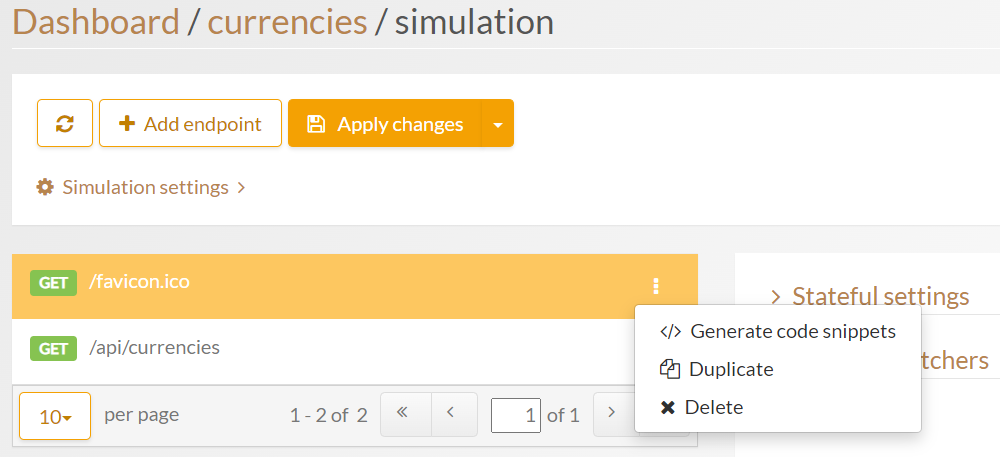Open the Dashboard breadcrumb link
1000x457 pixels.
[96, 21]
